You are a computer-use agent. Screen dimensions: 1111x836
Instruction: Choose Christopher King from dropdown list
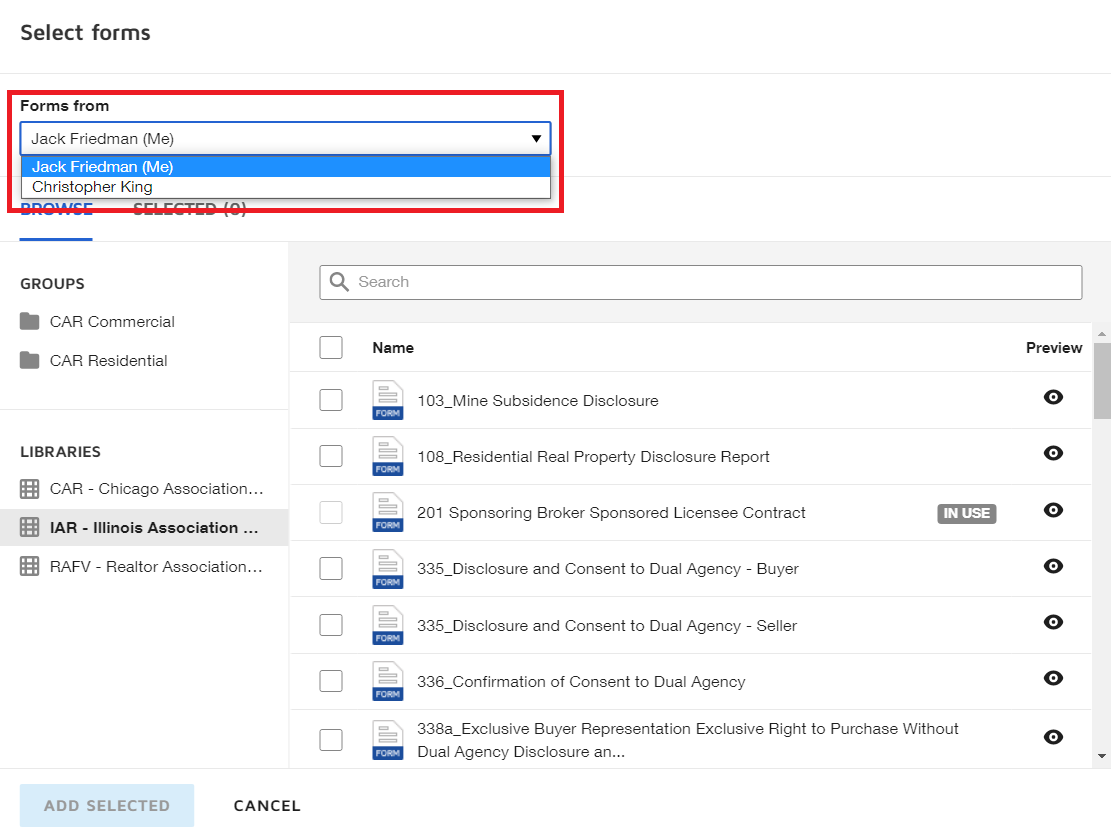click(92, 187)
